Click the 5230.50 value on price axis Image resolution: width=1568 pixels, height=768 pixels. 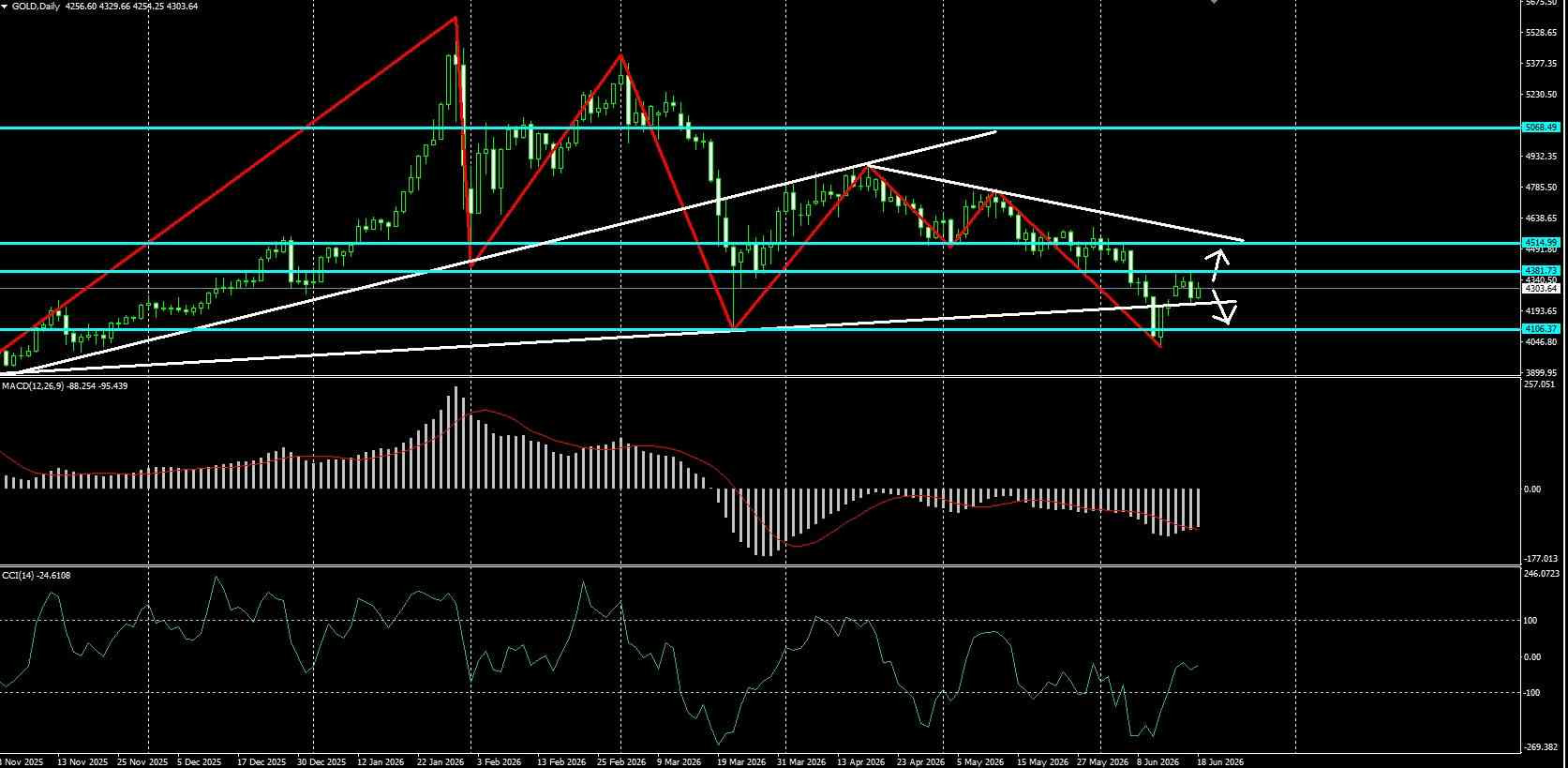coord(1542,95)
